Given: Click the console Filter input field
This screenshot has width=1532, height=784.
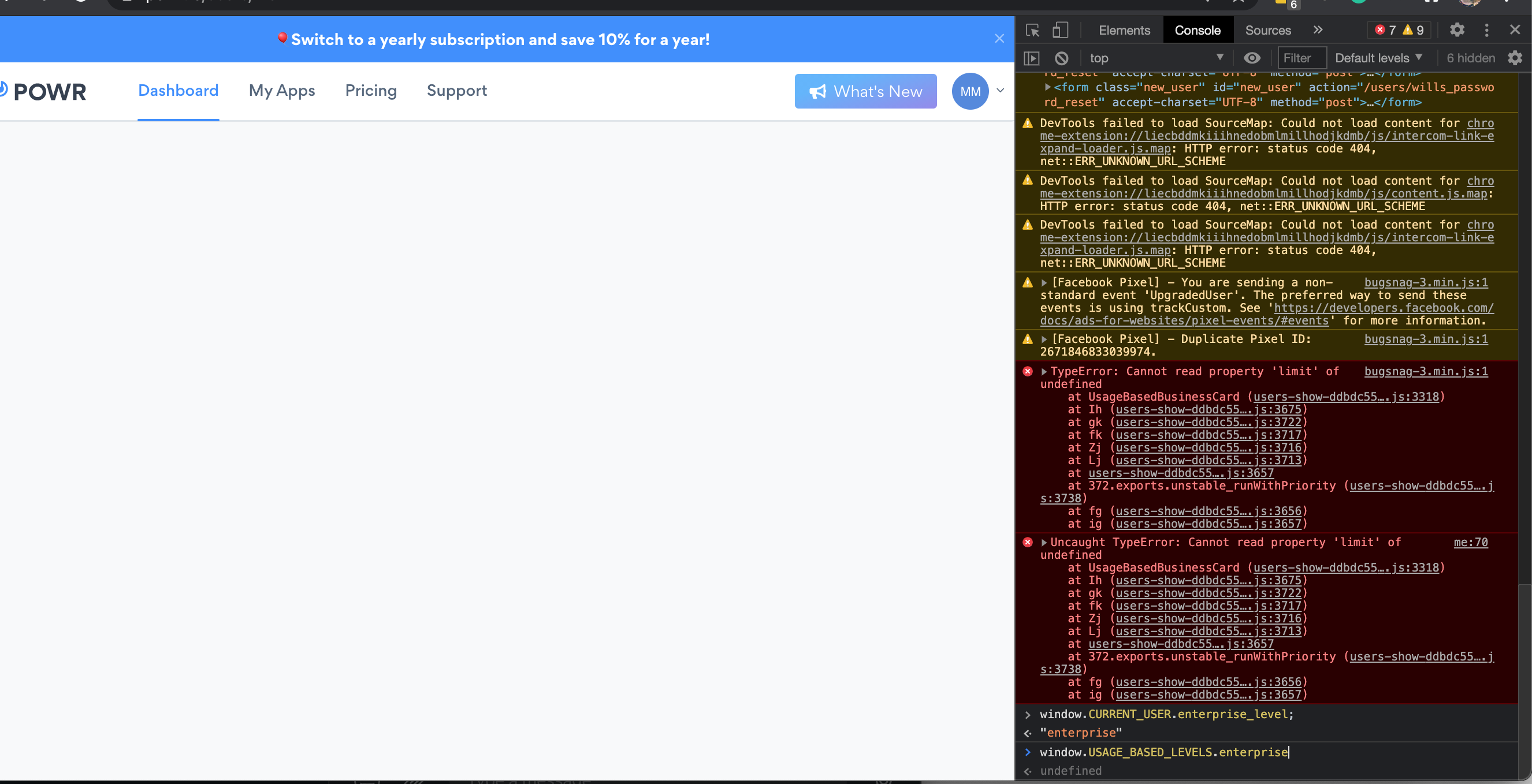Looking at the screenshot, I should tap(1302, 58).
